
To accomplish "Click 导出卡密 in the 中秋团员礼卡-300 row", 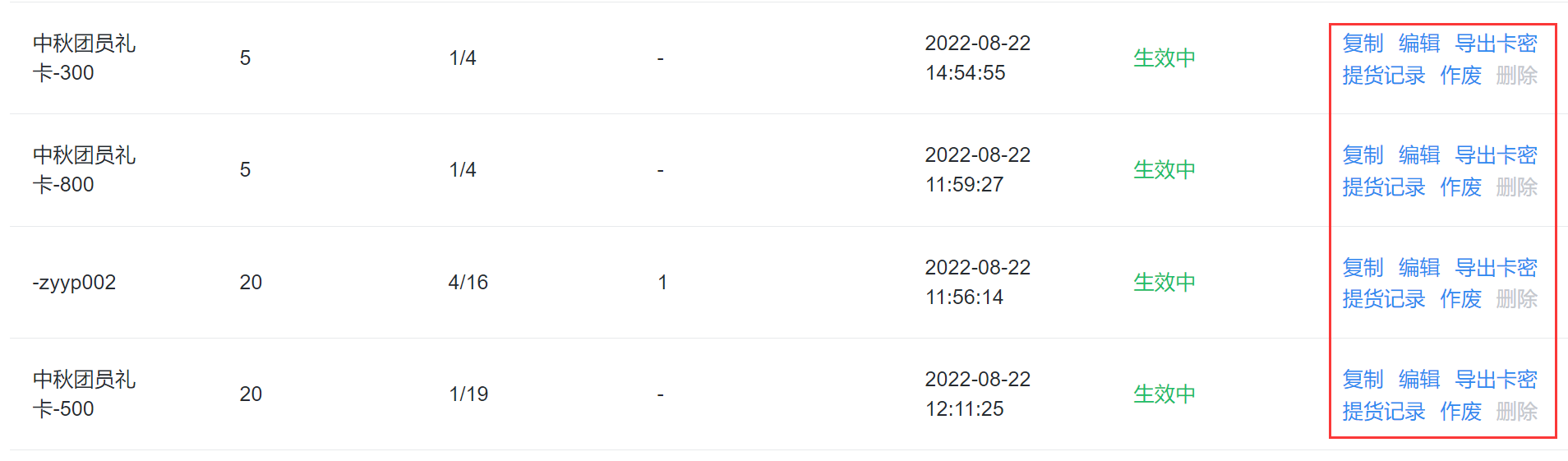I will pos(1496,43).
